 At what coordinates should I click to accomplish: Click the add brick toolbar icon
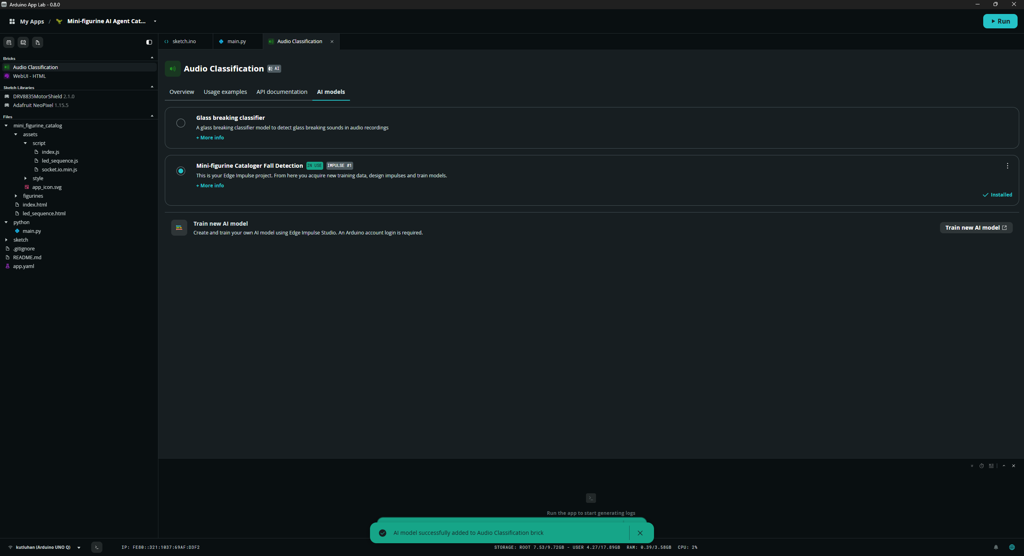pyautogui.click(x=9, y=42)
